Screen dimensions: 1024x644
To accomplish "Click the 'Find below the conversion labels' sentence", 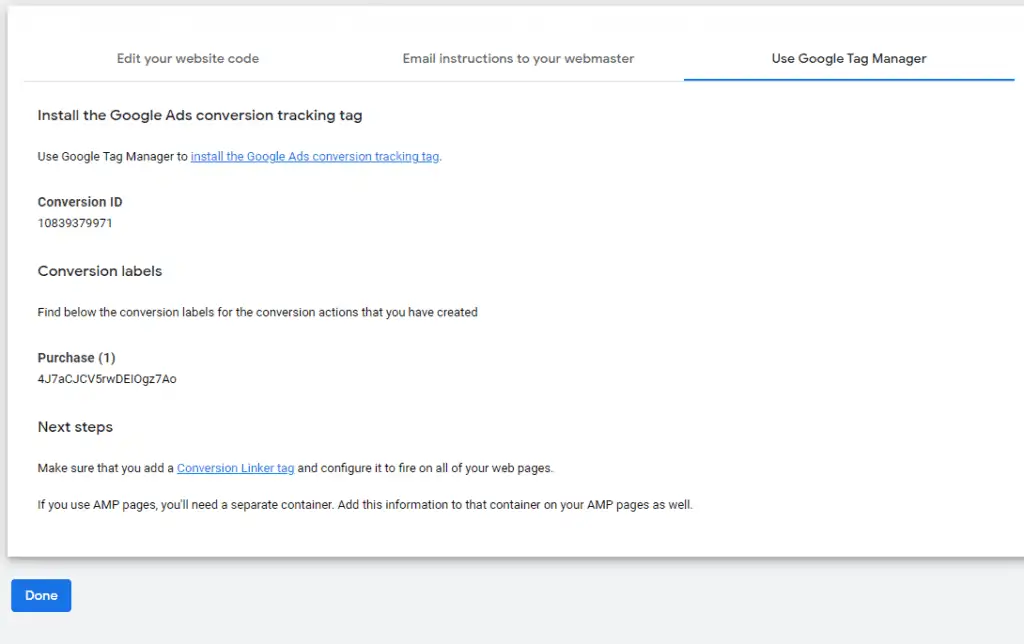I will coord(257,312).
